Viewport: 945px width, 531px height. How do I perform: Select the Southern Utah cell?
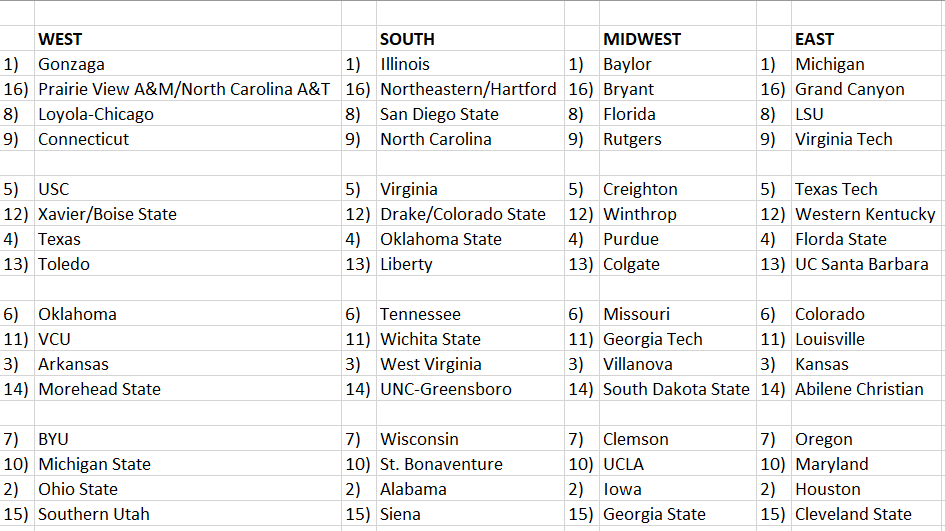[x=94, y=514]
